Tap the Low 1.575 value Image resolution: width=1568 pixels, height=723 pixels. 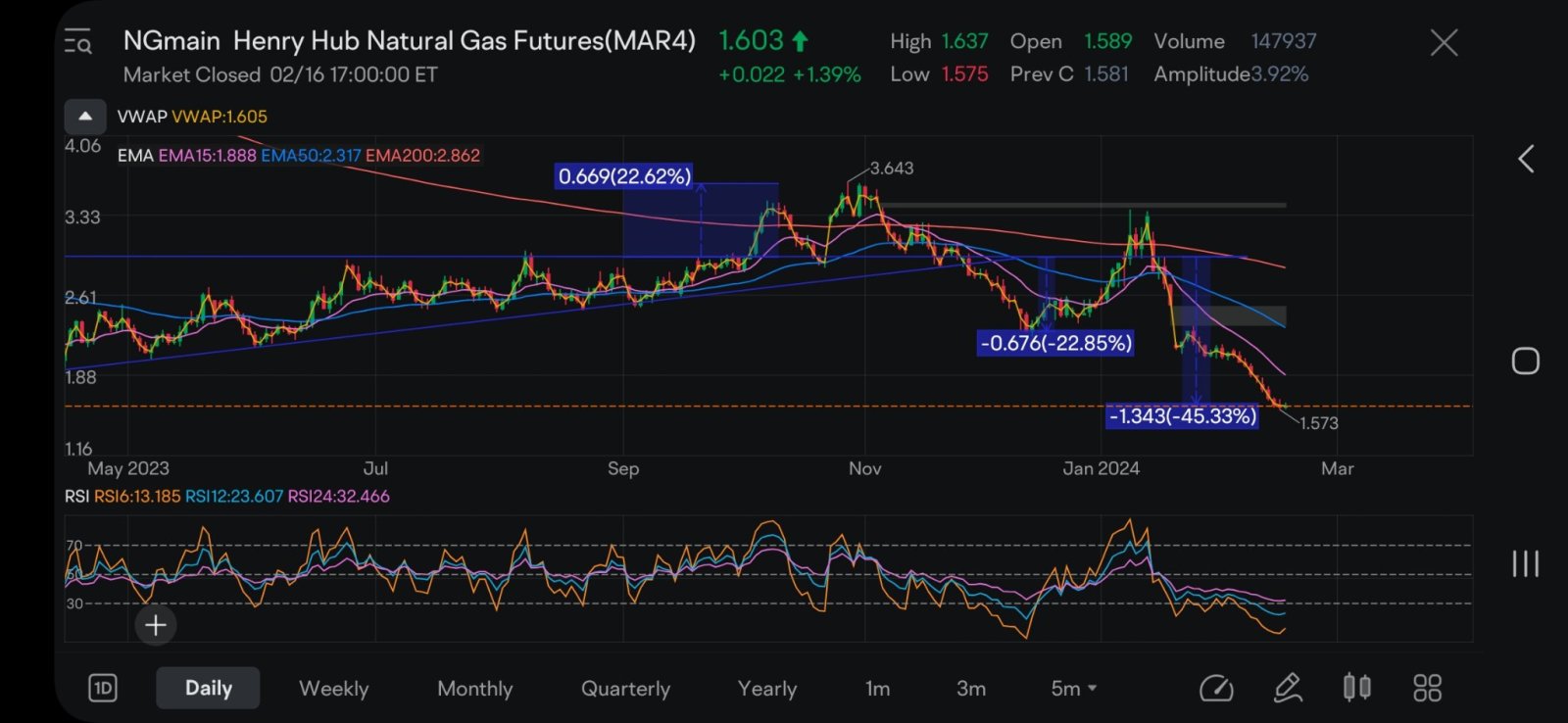(964, 74)
